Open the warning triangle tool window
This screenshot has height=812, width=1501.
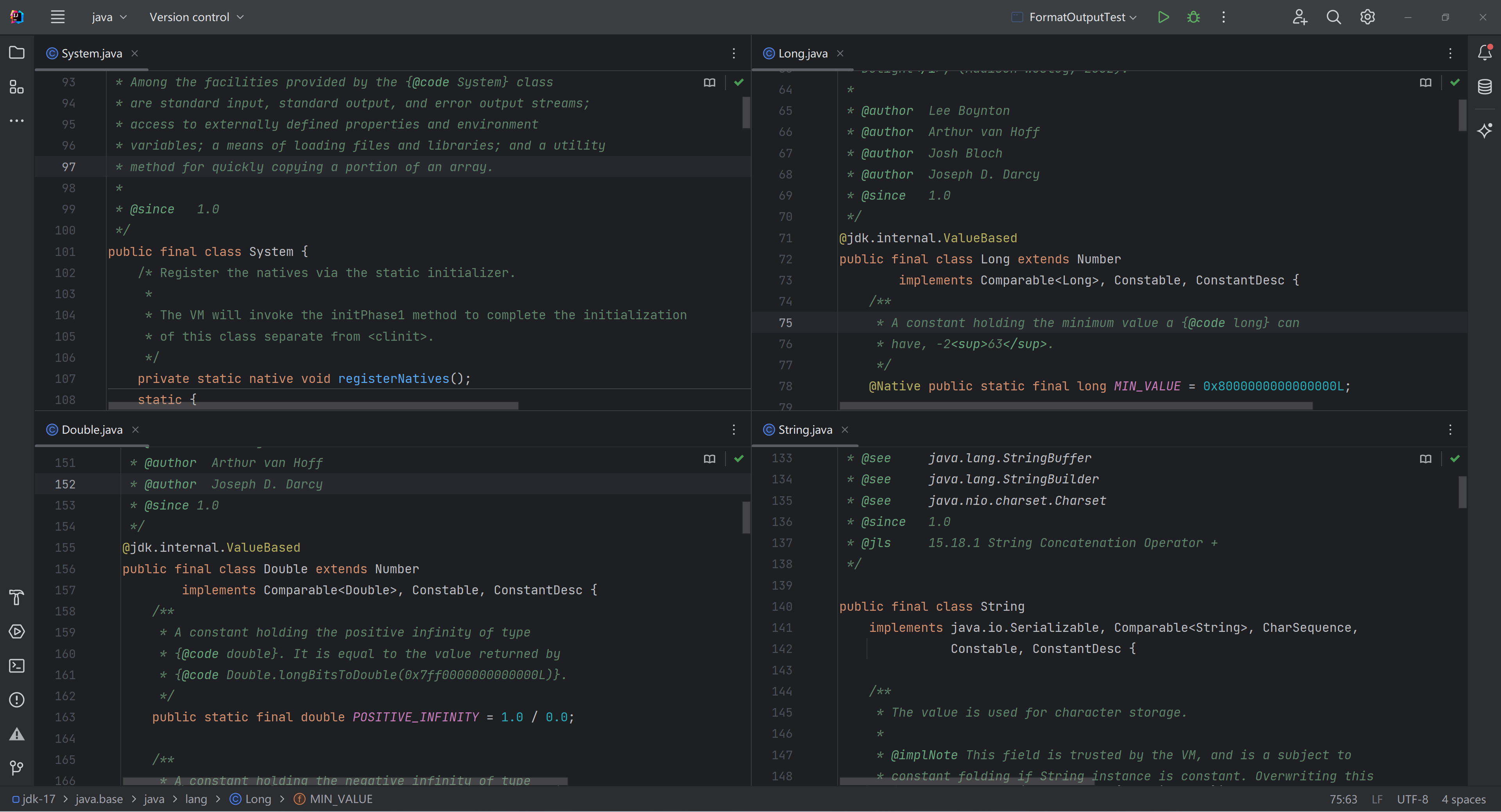tap(17, 733)
